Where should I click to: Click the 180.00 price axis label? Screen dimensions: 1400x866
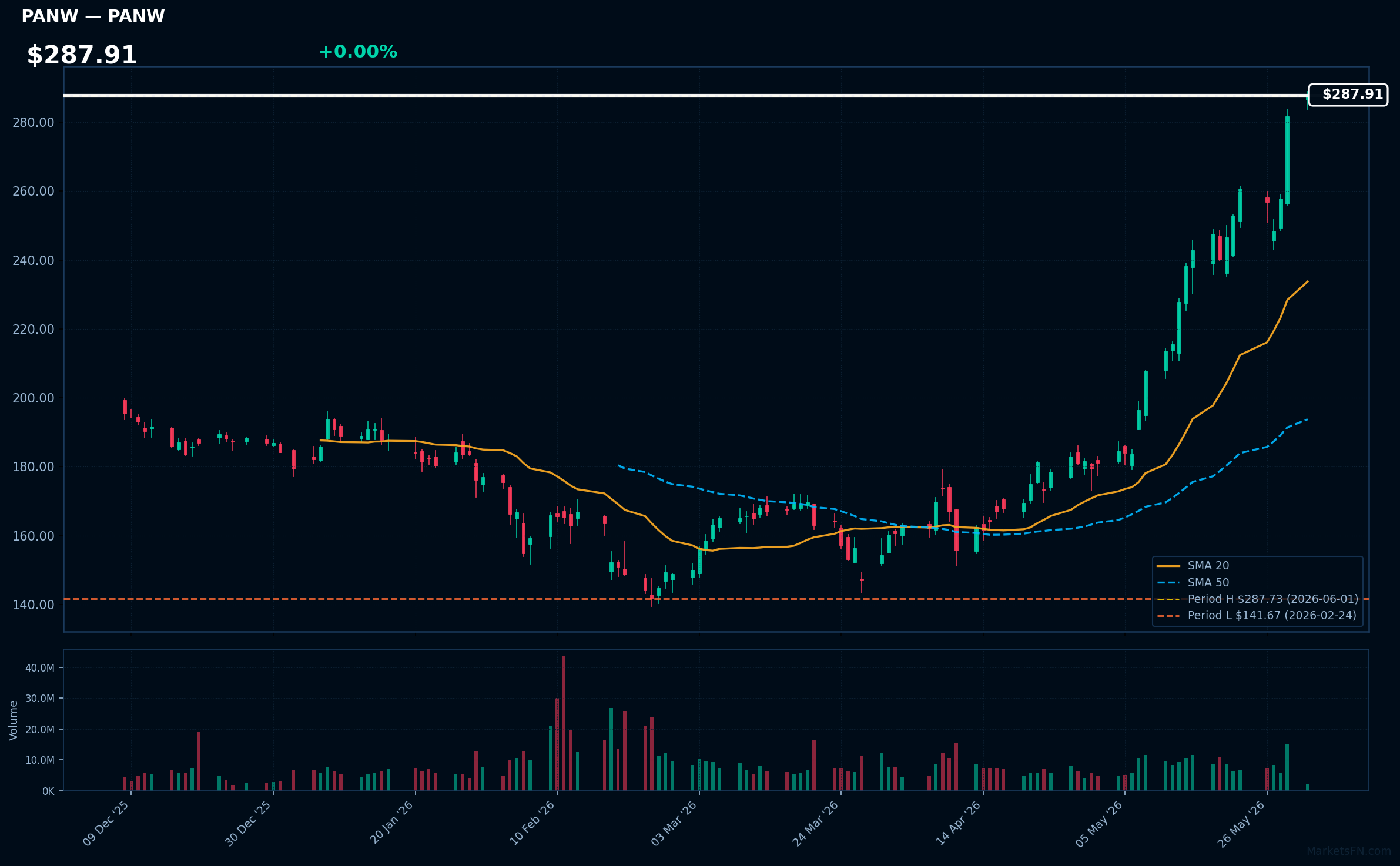34,467
